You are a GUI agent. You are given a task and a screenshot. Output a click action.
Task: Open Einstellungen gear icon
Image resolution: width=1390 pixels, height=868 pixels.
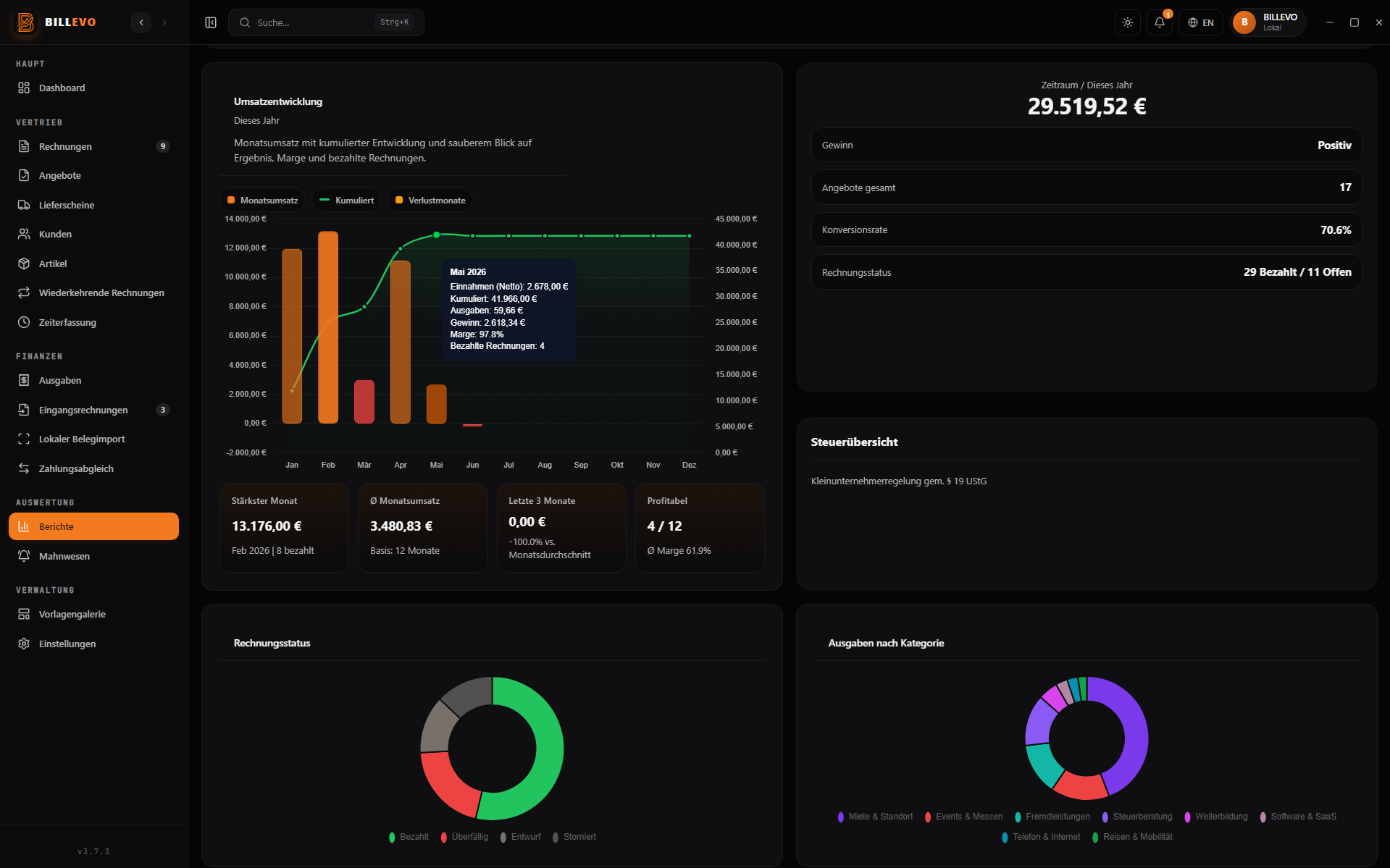point(24,644)
